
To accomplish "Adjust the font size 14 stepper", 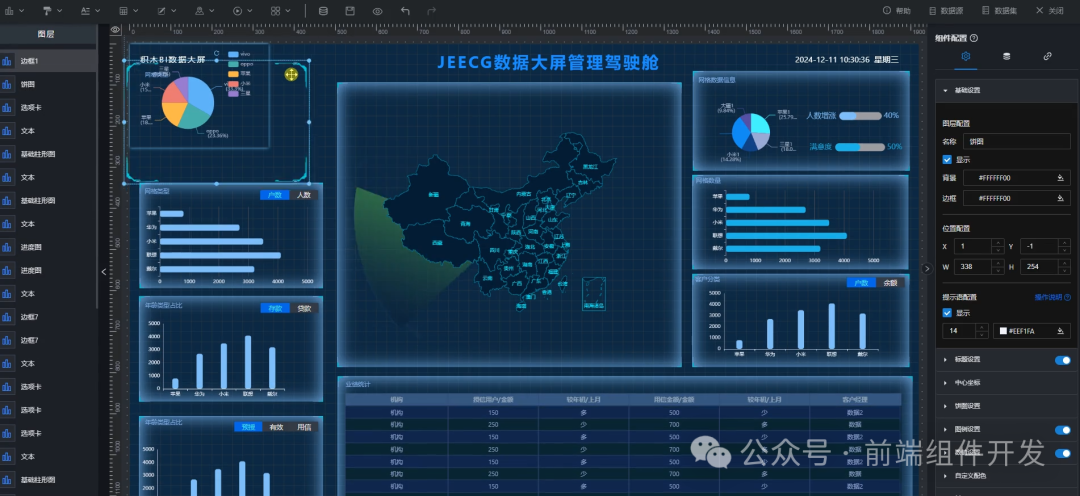I will pos(982,331).
